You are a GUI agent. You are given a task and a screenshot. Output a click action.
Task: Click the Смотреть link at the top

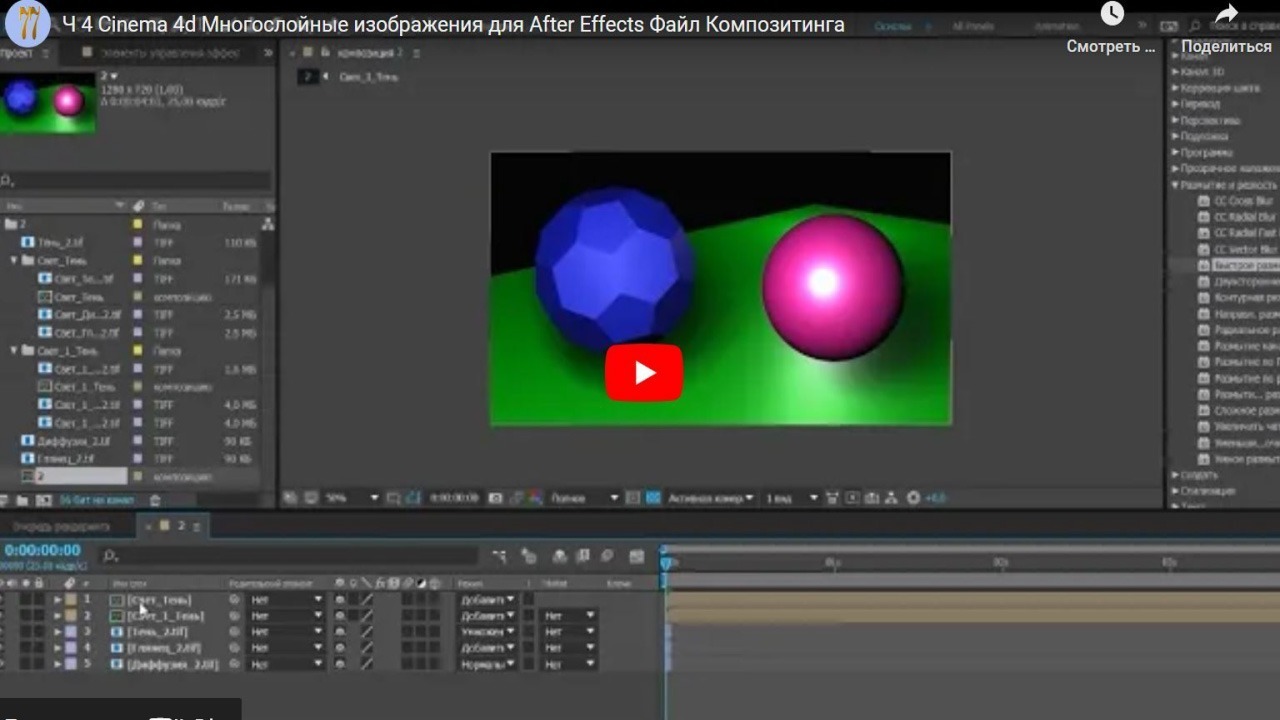pyautogui.click(x=1108, y=47)
